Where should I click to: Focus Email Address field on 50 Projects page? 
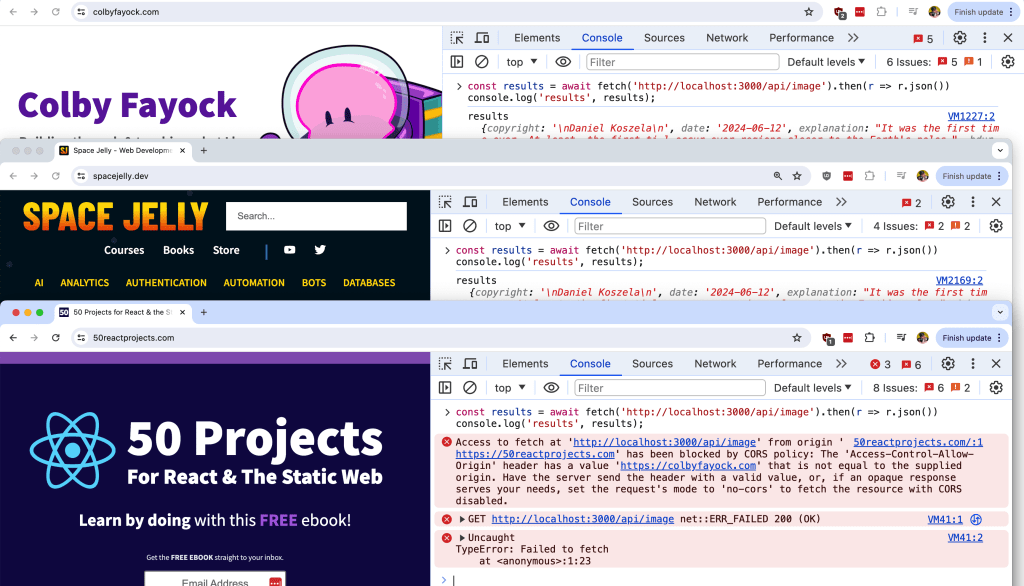pos(215,581)
